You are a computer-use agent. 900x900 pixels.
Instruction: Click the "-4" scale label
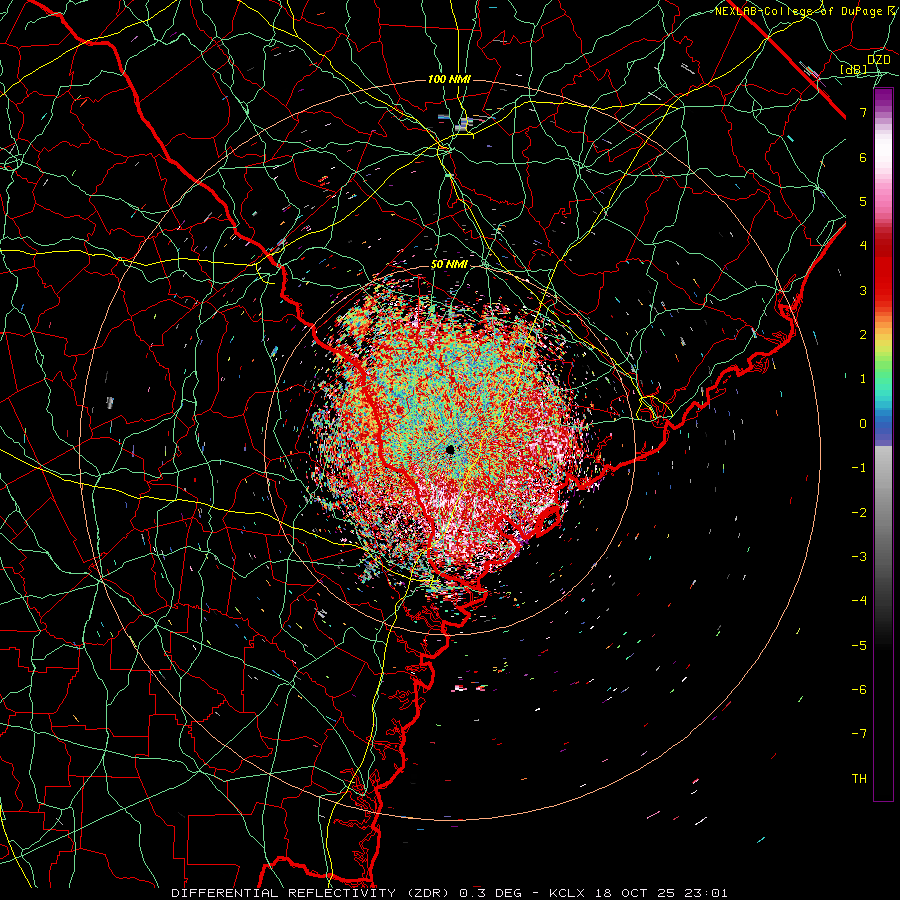click(859, 601)
